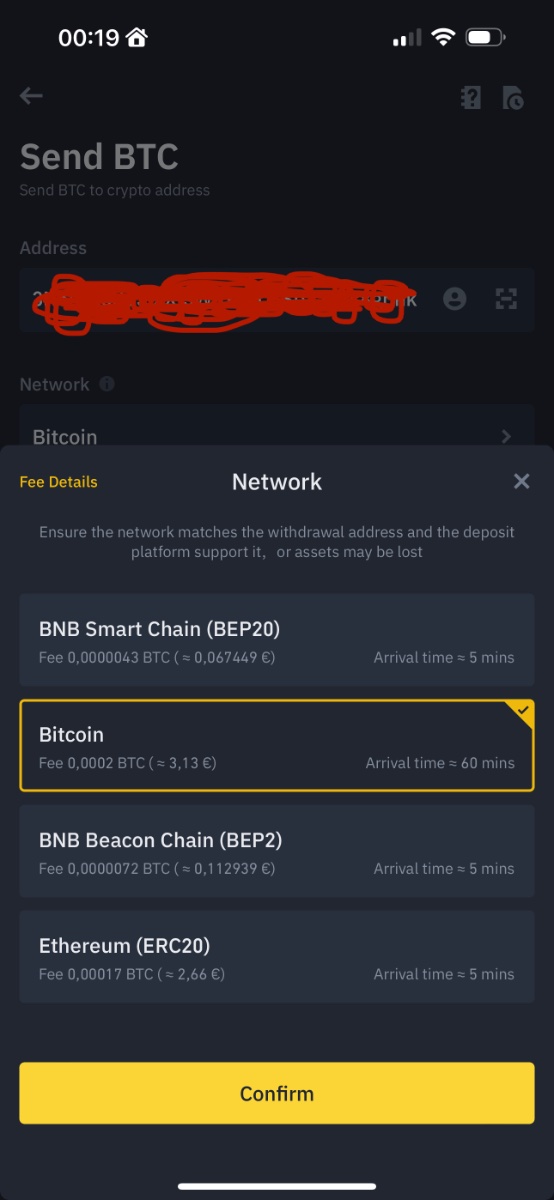
Task: Tap the Wi-Fi status icon
Action: [x=442, y=38]
